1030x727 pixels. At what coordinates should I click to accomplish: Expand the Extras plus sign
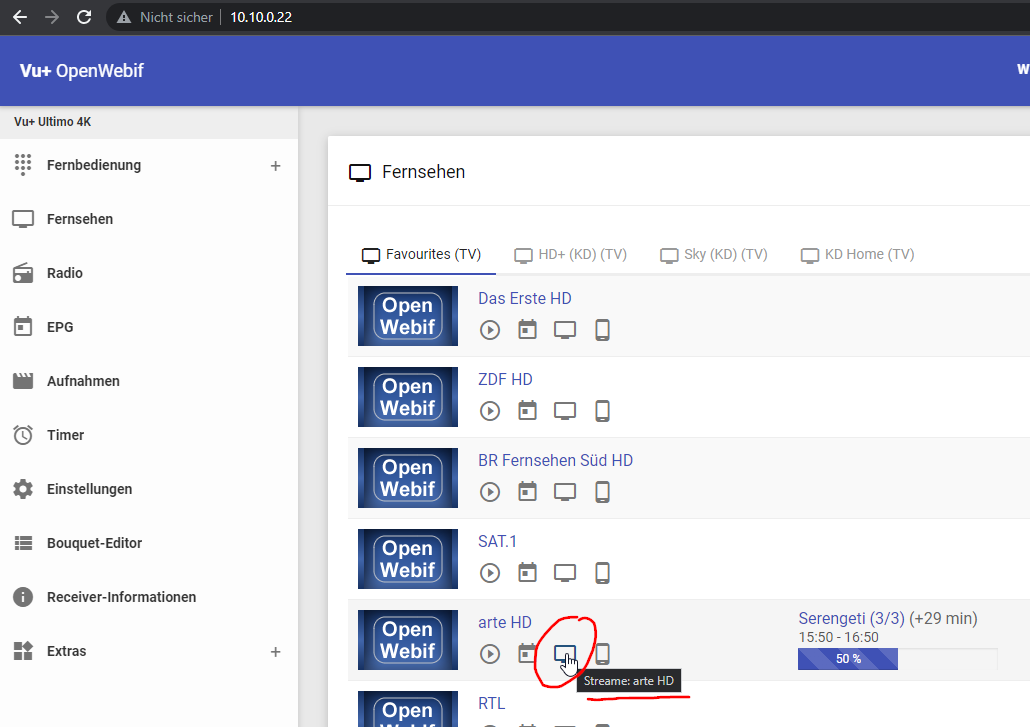click(275, 652)
